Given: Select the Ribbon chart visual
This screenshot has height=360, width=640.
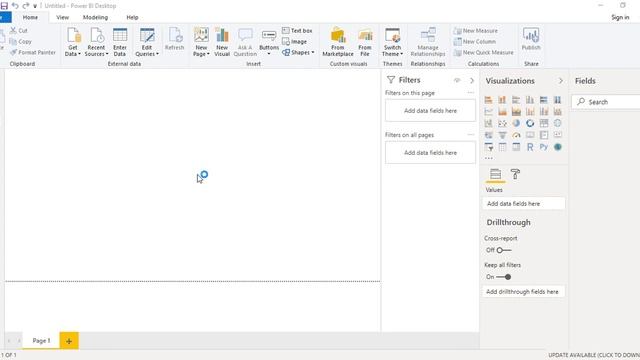Looking at the screenshot, I should tap(558, 111).
